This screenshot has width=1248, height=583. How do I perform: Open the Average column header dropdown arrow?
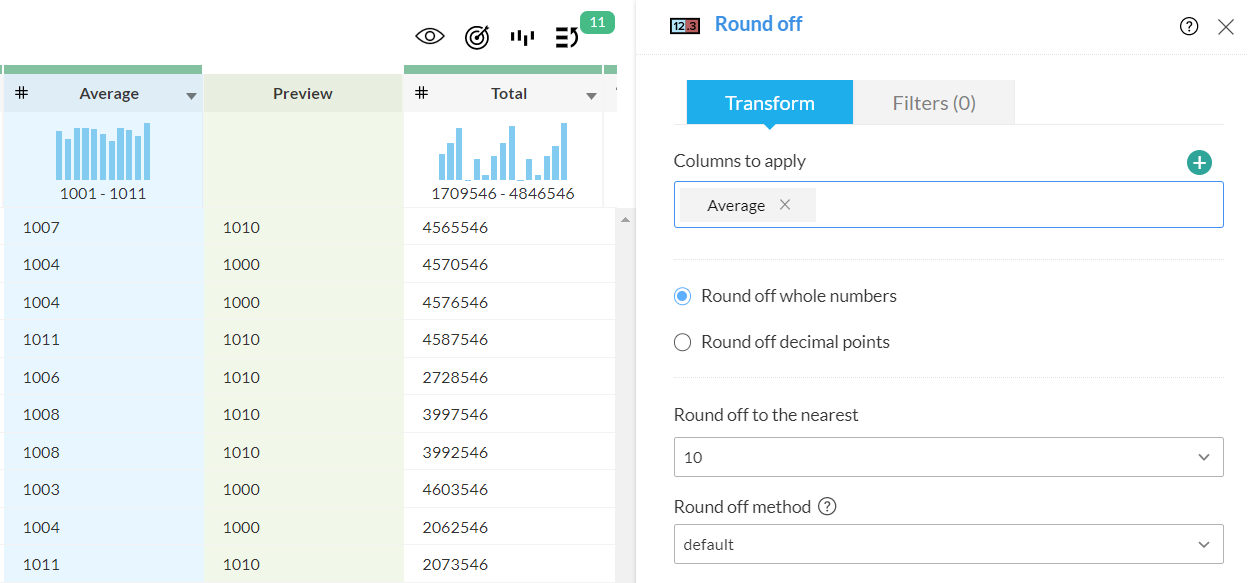[191, 96]
